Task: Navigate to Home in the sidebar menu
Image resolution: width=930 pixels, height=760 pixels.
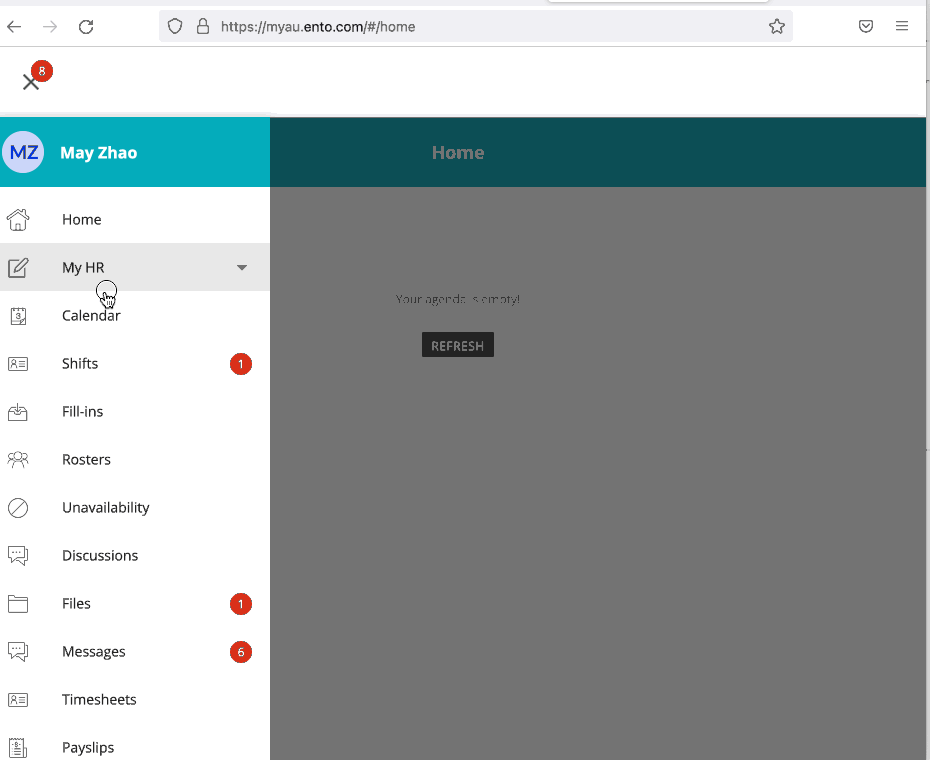Action: click(x=81, y=219)
